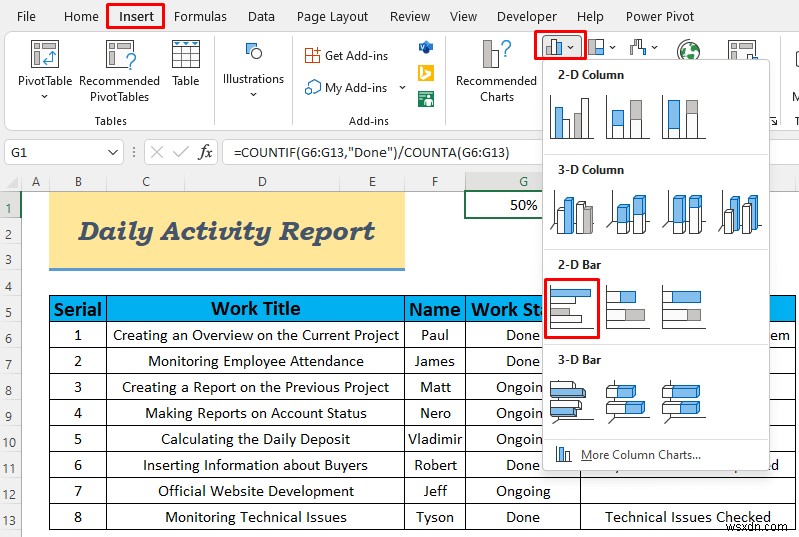The width and height of the screenshot is (799, 537).
Task: Click the Insert Function fx button
Action: (x=205, y=152)
